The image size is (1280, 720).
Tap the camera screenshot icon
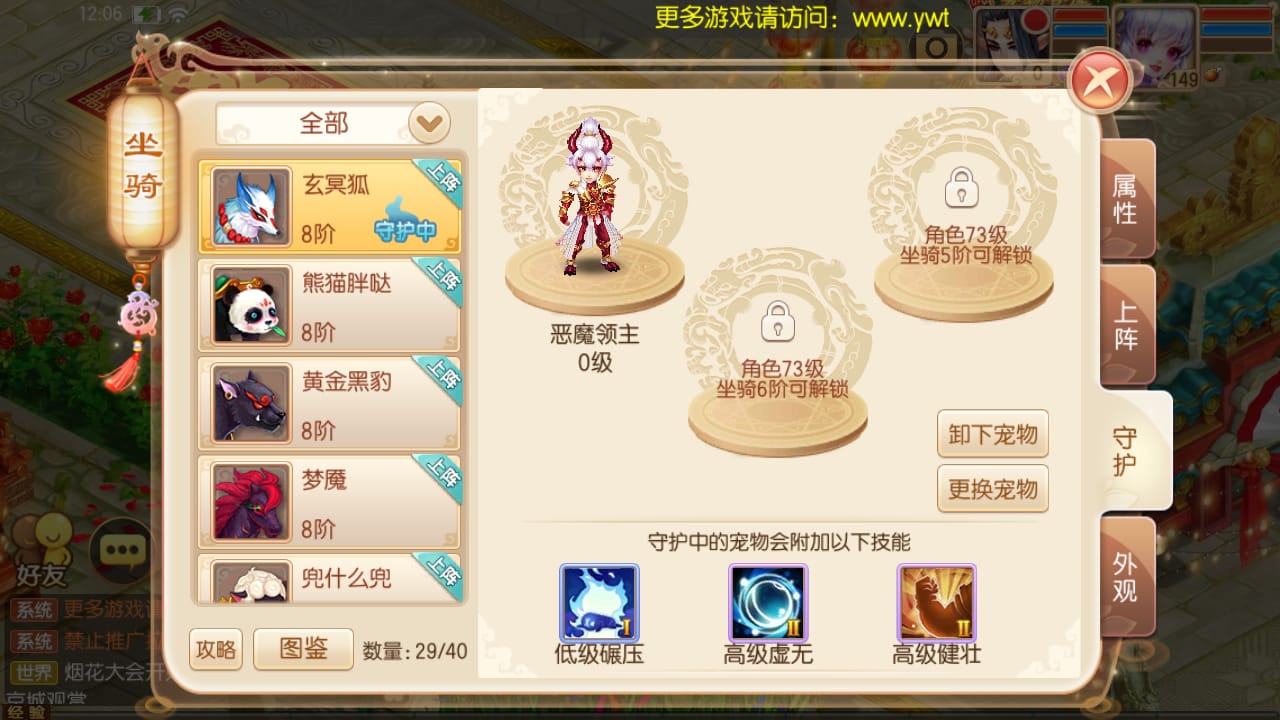tap(938, 46)
